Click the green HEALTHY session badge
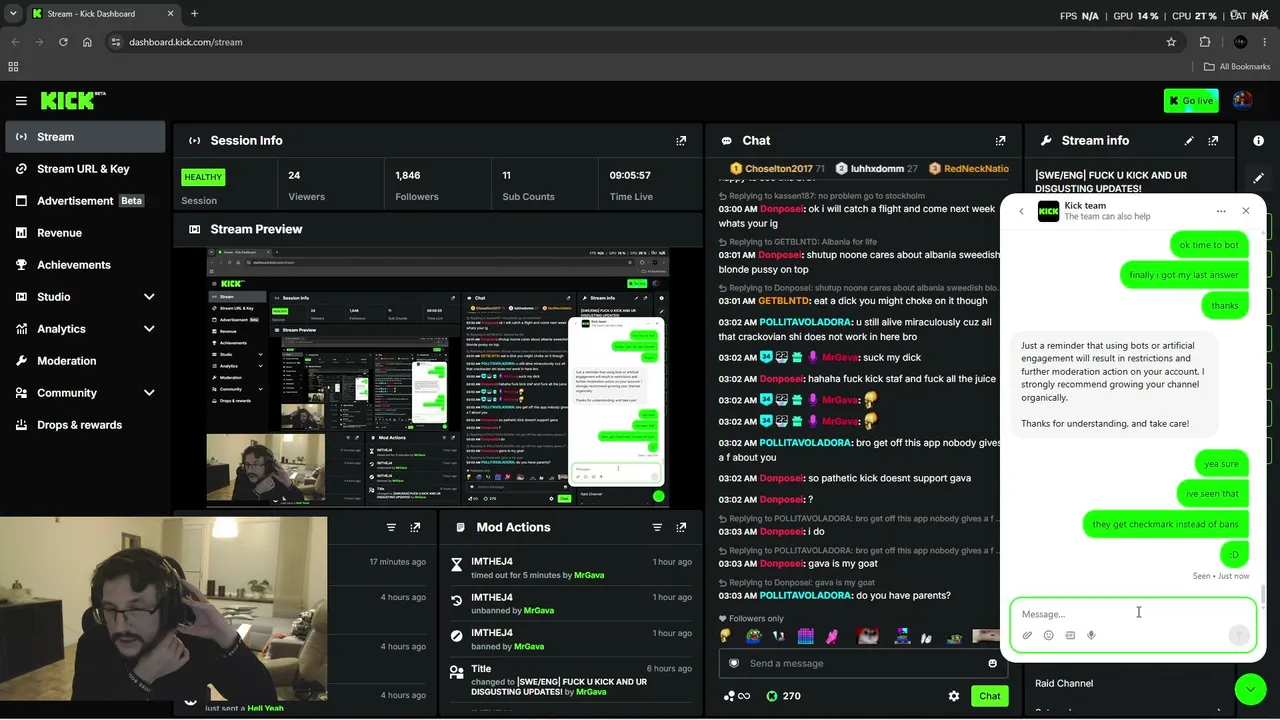Image resolution: width=1280 pixels, height=720 pixels. 203,177
